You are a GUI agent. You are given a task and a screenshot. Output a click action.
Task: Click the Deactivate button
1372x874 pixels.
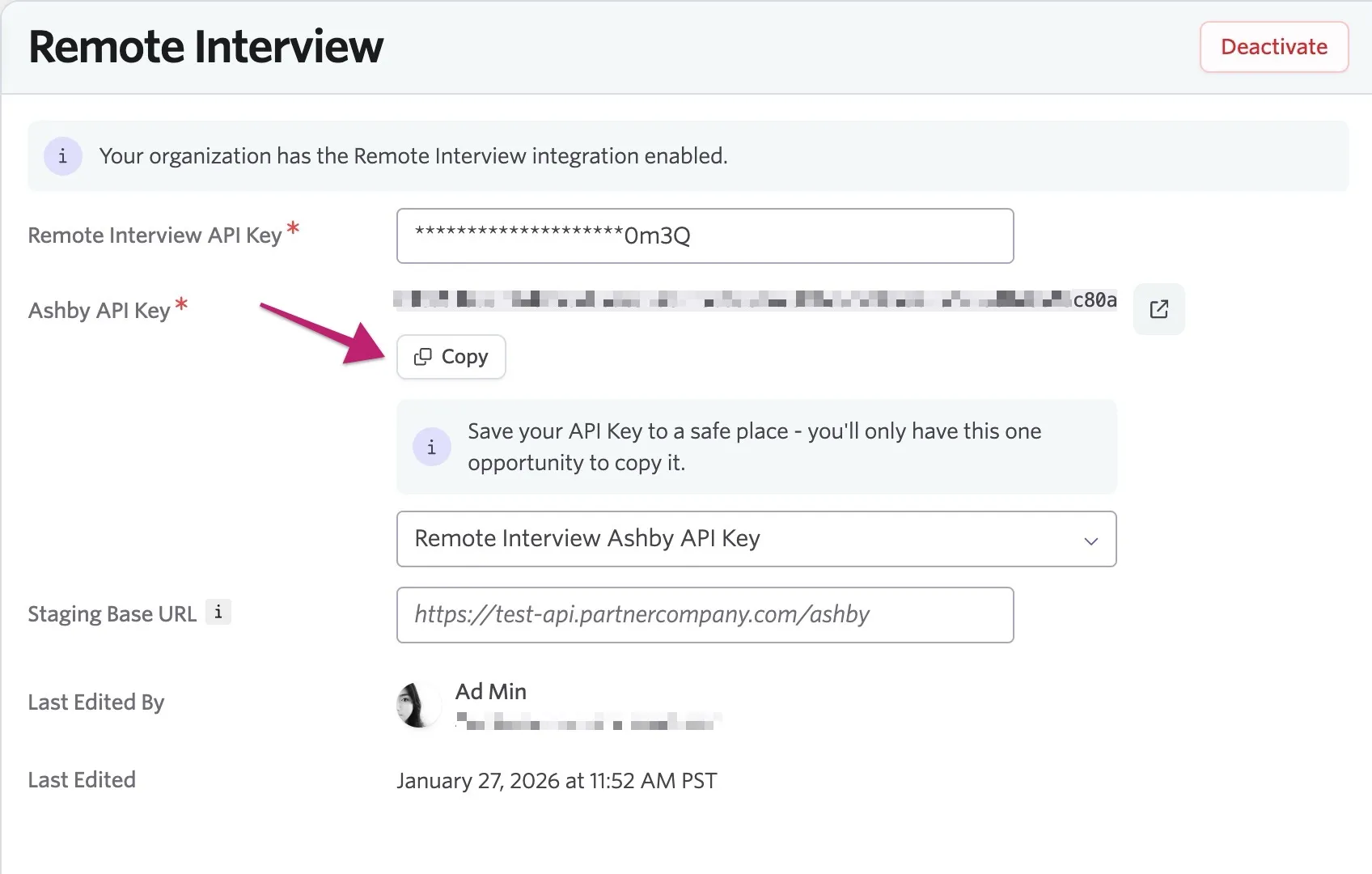point(1274,47)
